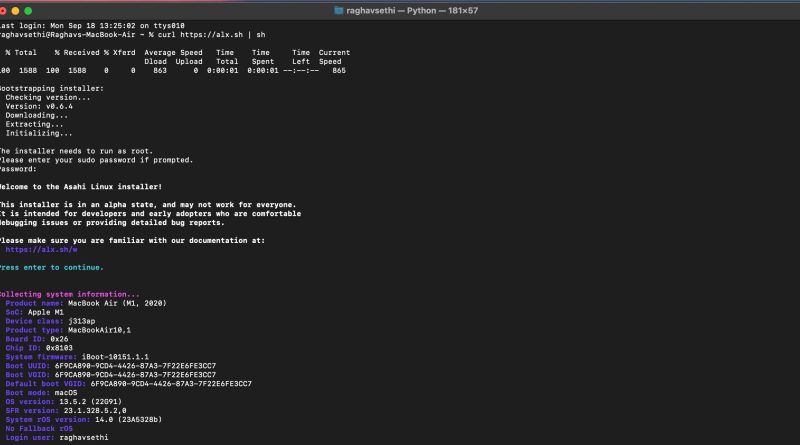Click the folder icon in the window title

click(339, 10)
